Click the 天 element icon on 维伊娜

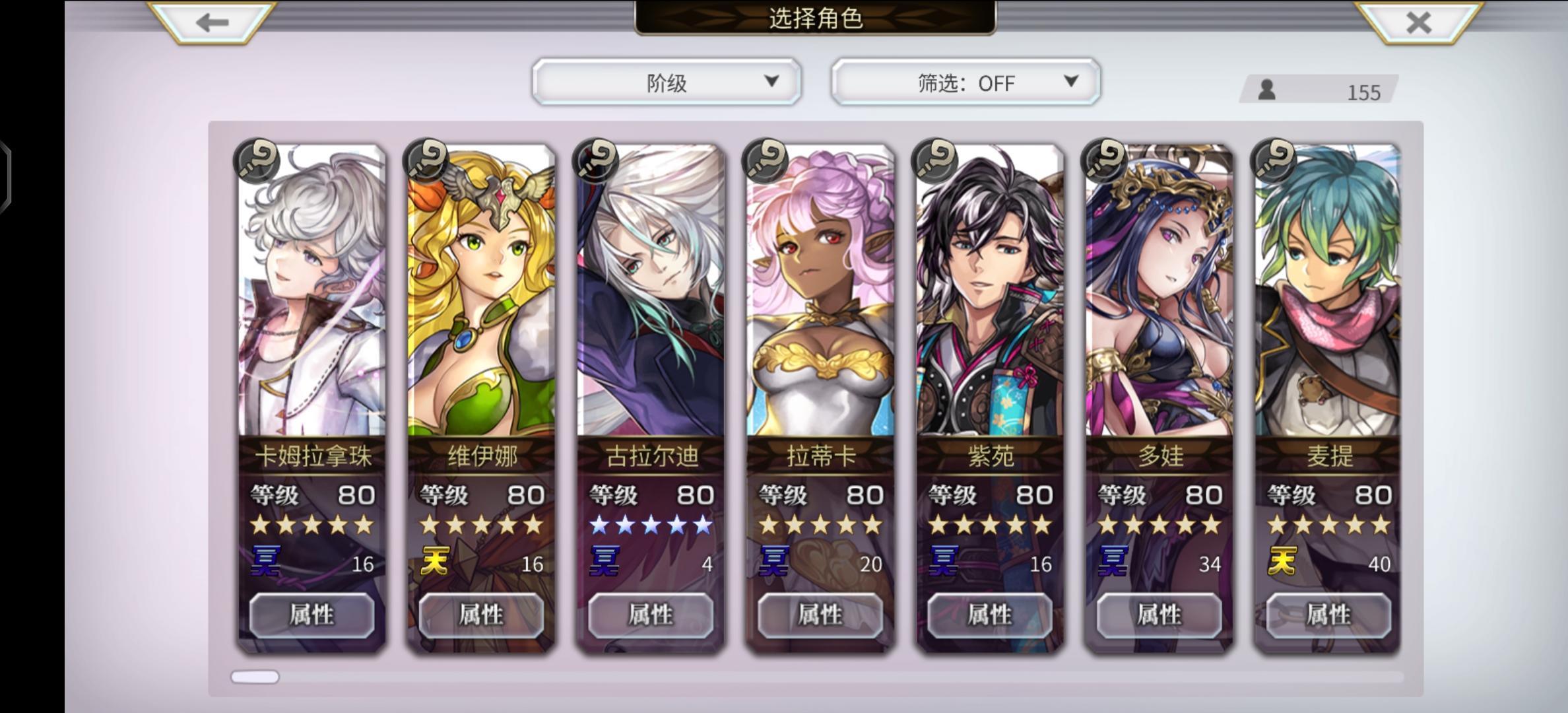(x=434, y=562)
